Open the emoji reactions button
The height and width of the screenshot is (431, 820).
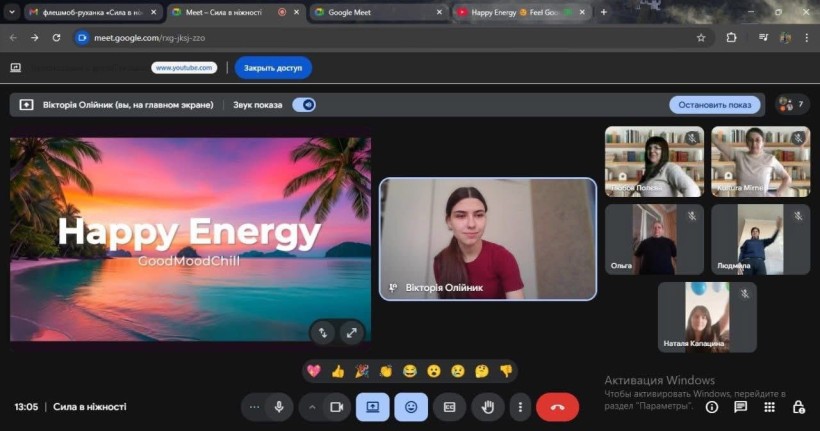click(x=410, y=407)
